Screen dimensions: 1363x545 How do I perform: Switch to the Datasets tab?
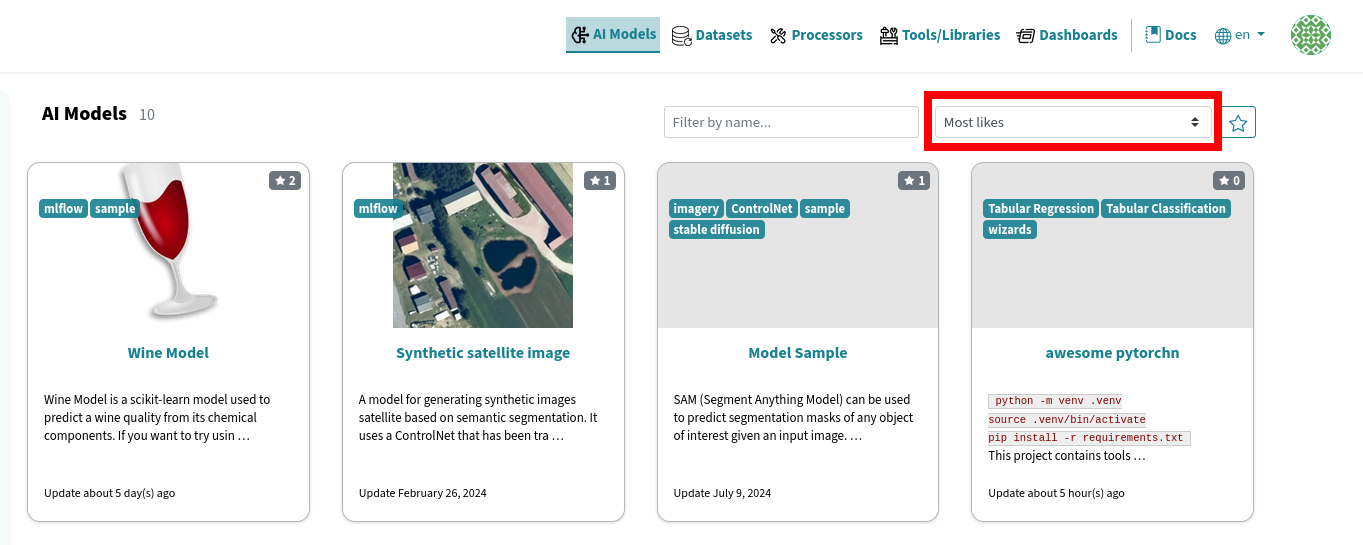click(723, 35)
